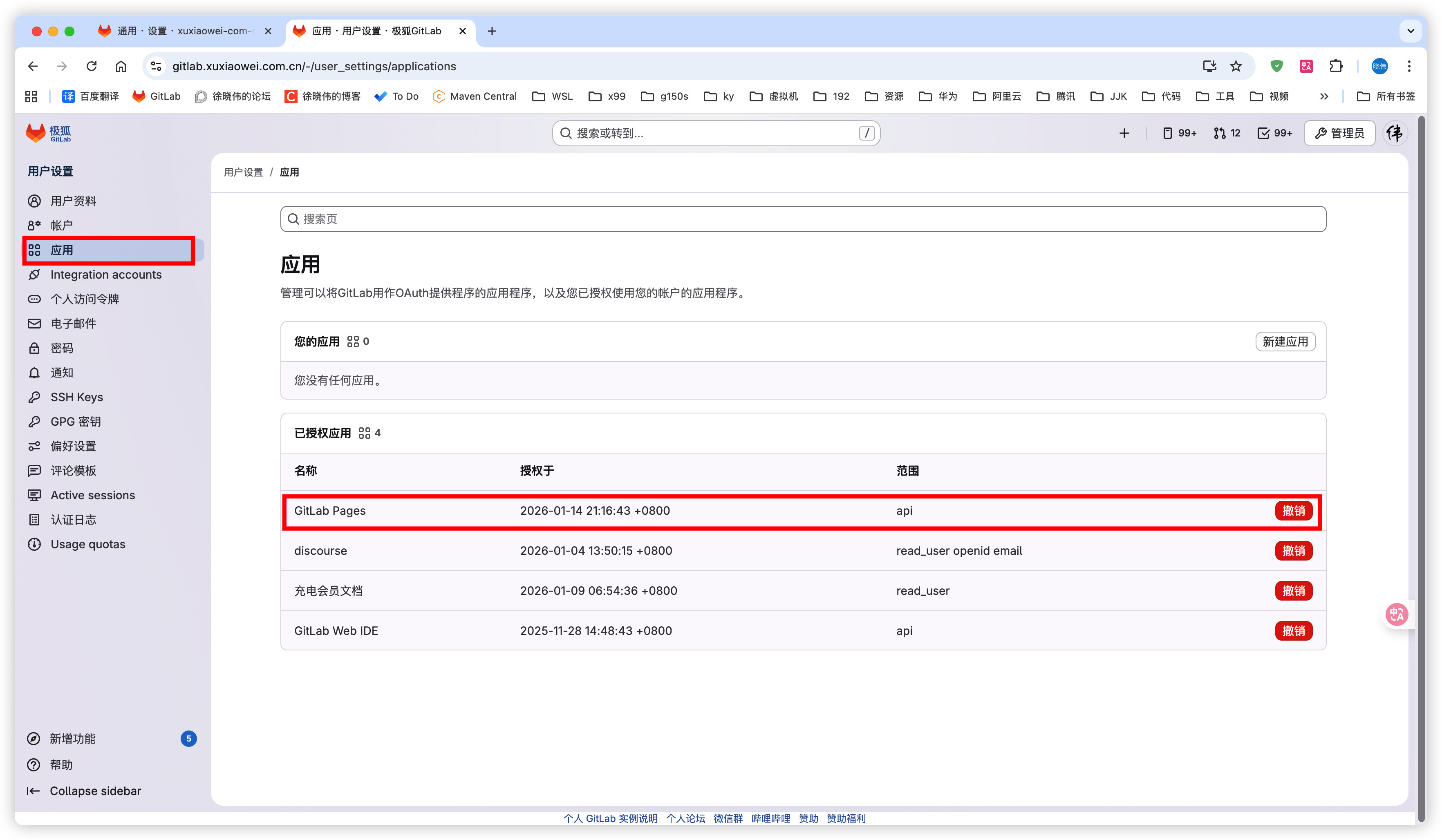Screen dimensions: 1442x840
Task: Open SSH Keys in the sidebar menu
Action: click(77, 397)
